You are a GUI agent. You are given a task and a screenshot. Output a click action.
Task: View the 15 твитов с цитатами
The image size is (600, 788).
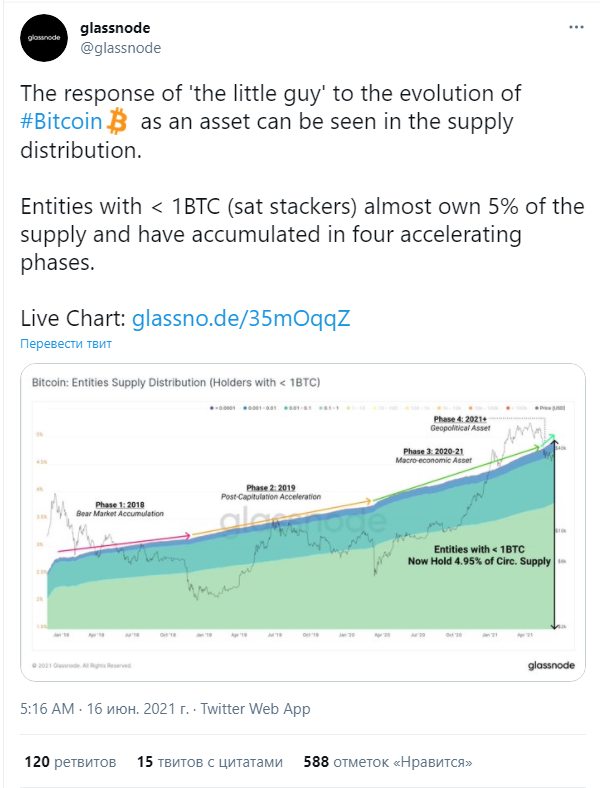210,762
